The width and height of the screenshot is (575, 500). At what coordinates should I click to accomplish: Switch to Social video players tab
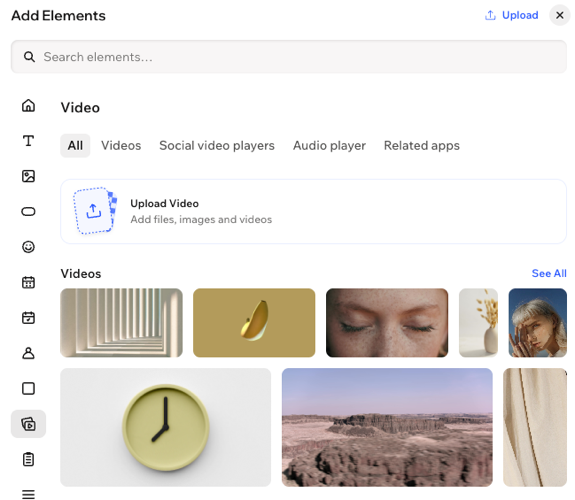tap(217, 146)
